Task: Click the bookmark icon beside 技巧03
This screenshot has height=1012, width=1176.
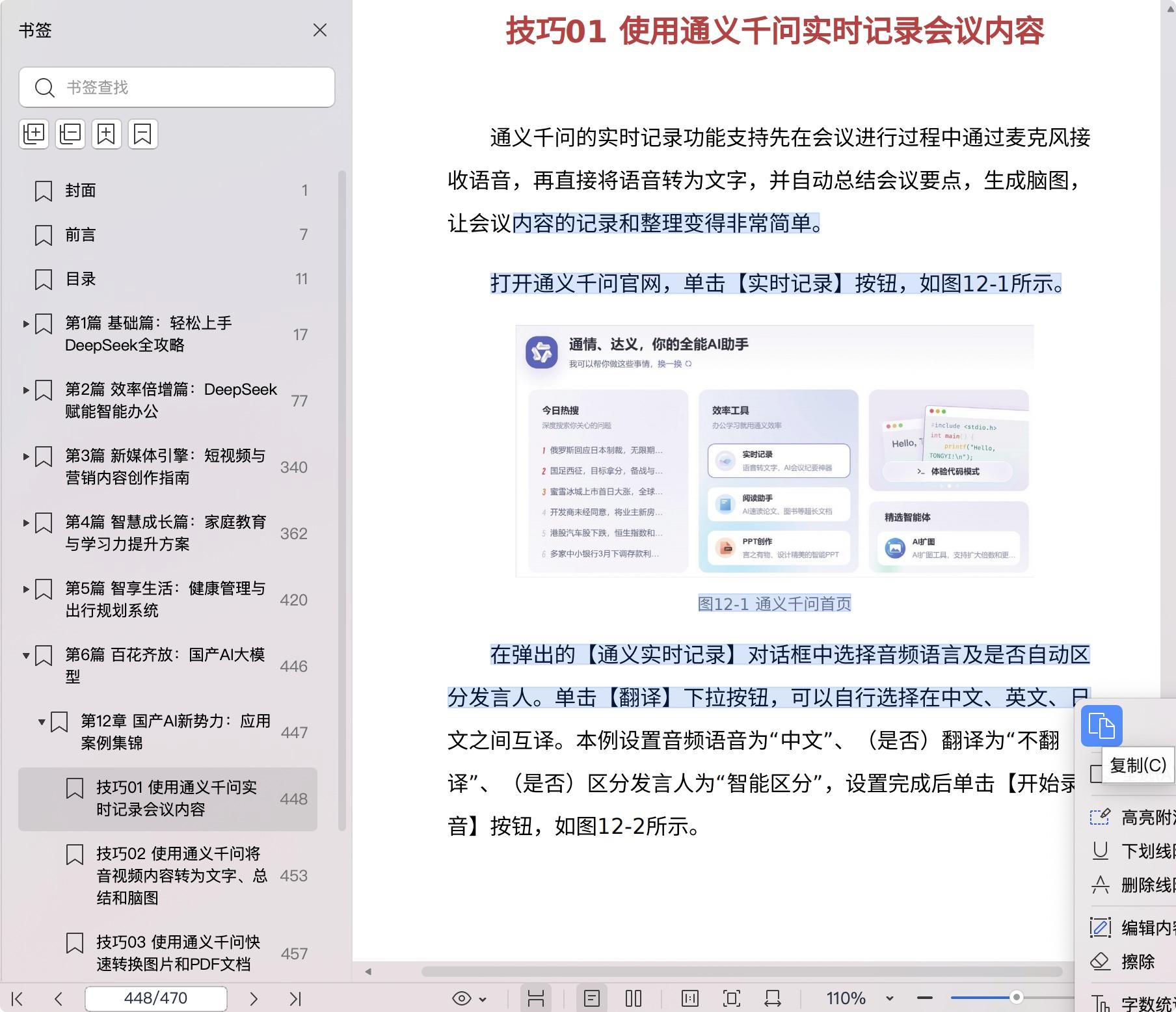Action: click(75, 943)
